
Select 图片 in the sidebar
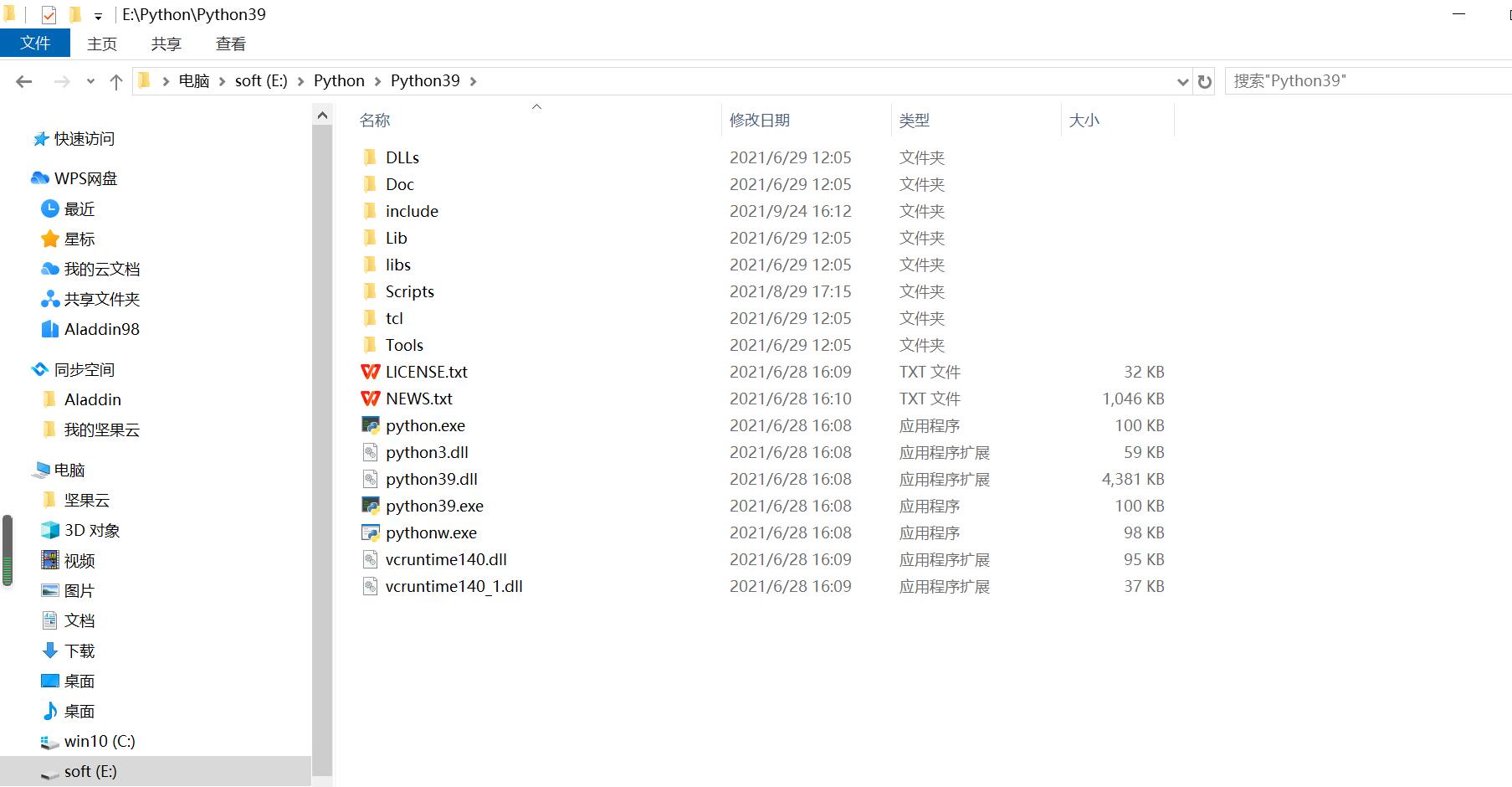(x=79, y=590)
